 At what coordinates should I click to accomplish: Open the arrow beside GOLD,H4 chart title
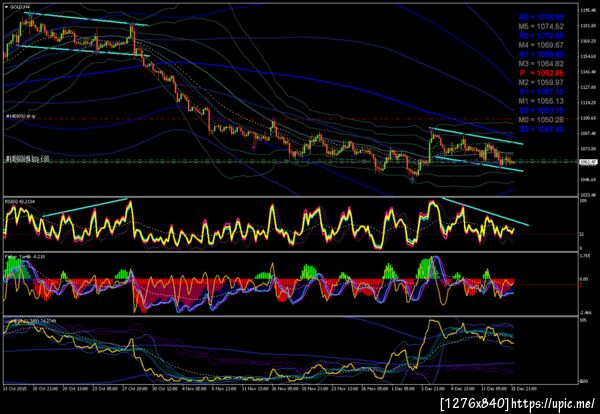click(6, 7)
